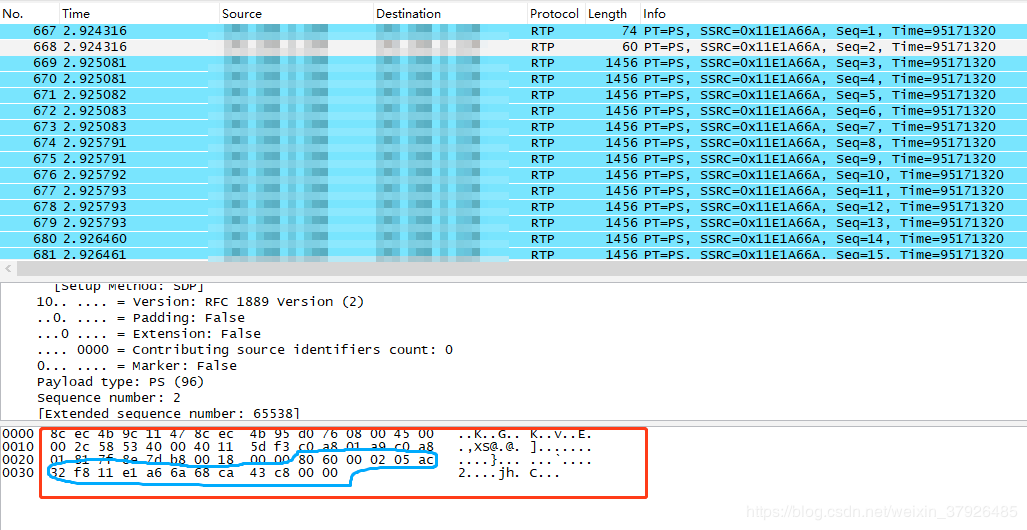The image size is (1027, 530).
Task: Click hex dump offset 0000 row
Action: pyautogui.click(x=297, y=434)
